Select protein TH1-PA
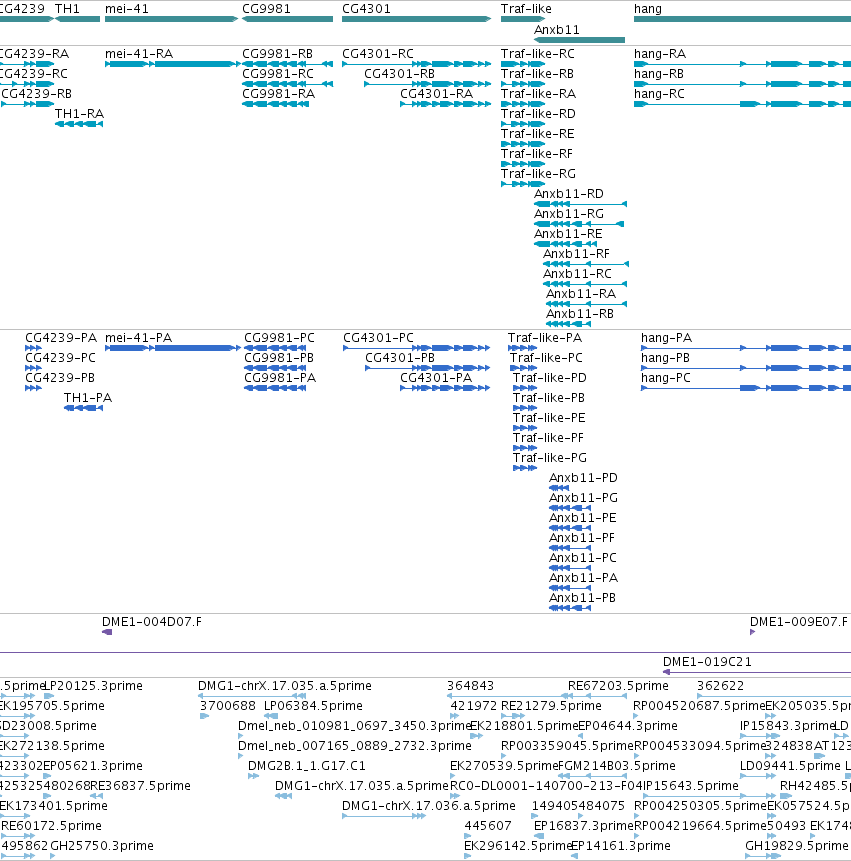The height and width of the screenshot is (861, 851). (88, 398)
